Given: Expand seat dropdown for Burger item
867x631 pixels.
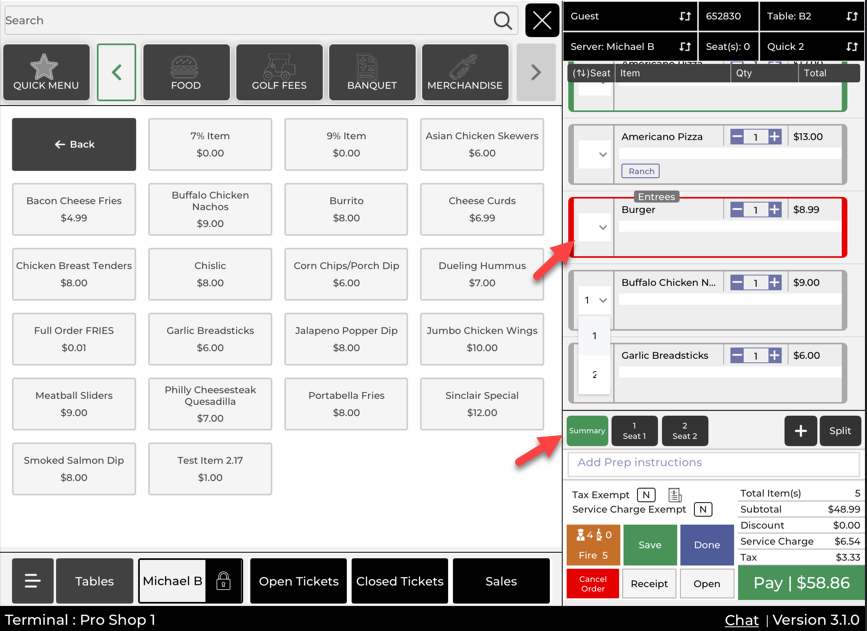Looking at the screenshot, I should tap(602, 228).
